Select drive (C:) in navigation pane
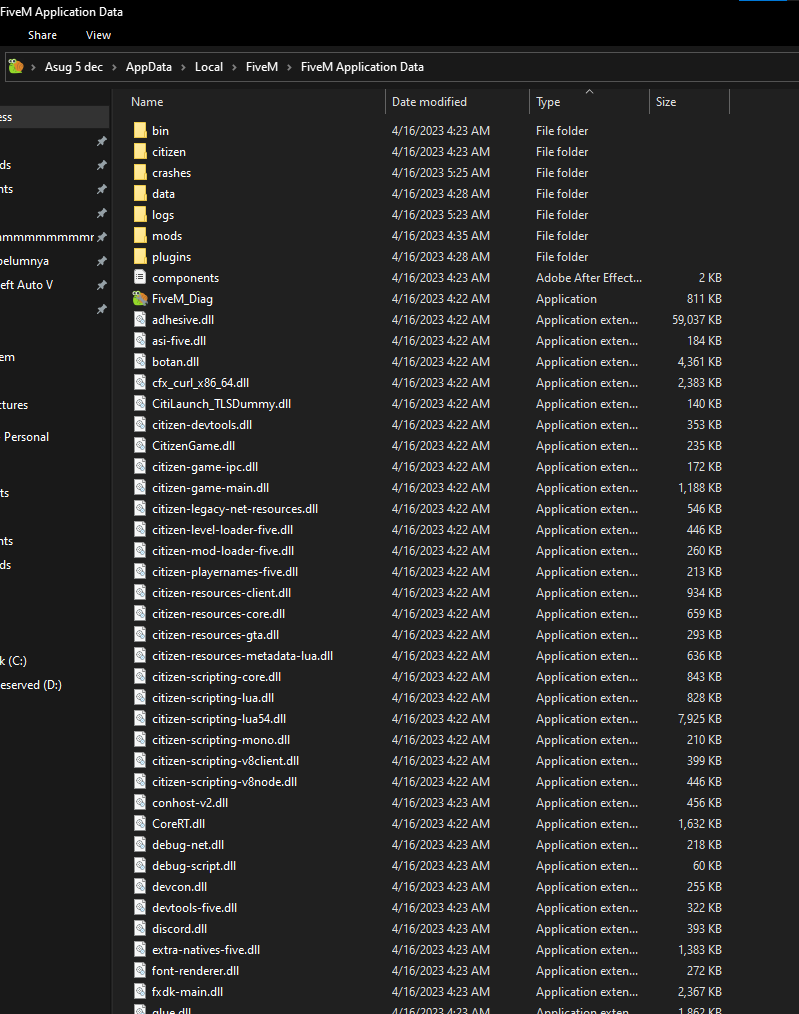The width and height of the screenshot is (799, 1014). click(x=14, y=661)
